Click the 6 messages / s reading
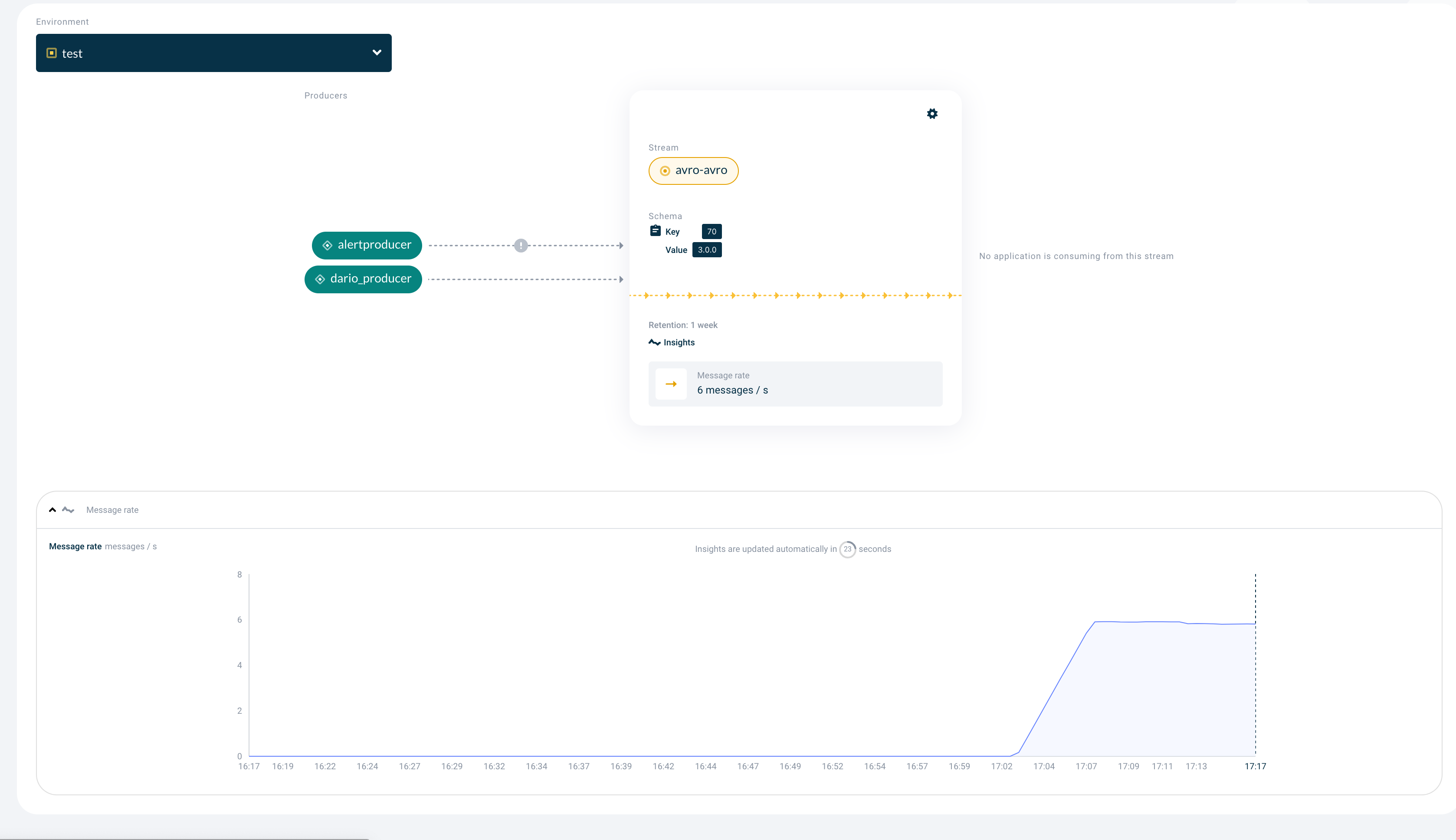Viewport: 1456px width, 840px height. pos(732,390)
